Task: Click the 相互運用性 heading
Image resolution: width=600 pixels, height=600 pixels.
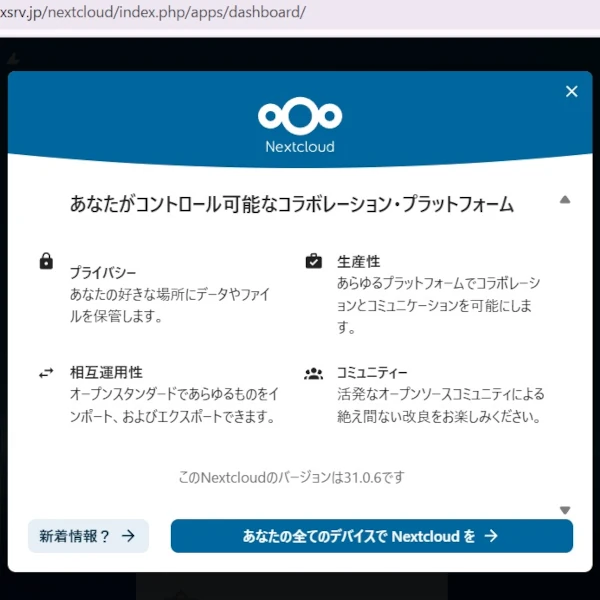Action: [x=106, y=372]
